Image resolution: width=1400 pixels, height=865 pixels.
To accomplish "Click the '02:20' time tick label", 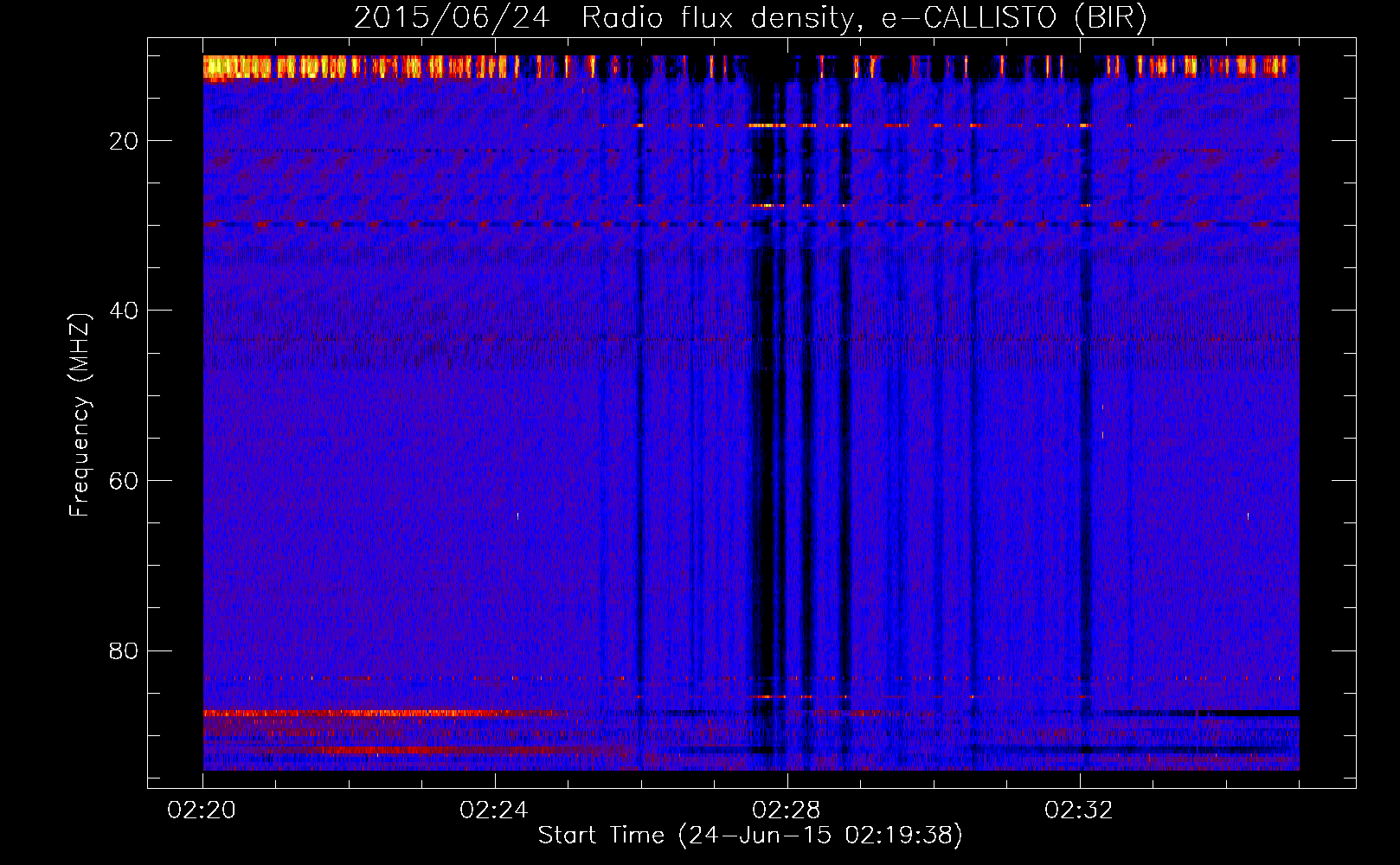I will (202, 811).
